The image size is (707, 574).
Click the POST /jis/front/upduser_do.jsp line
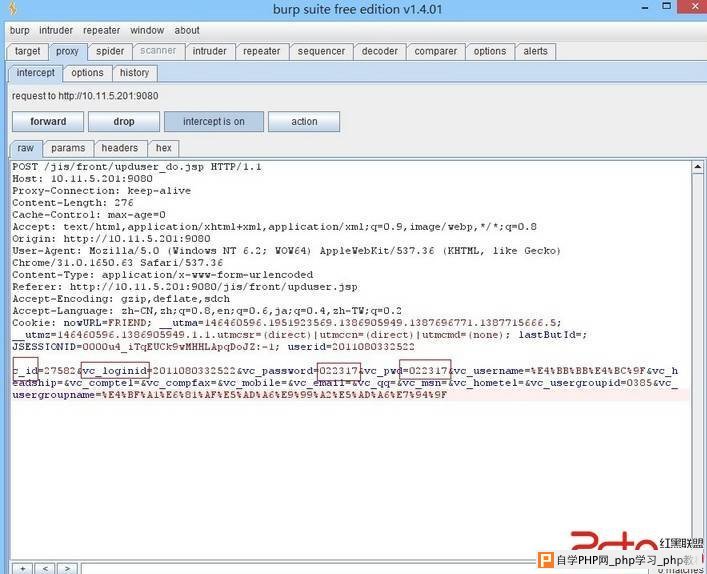137,167
